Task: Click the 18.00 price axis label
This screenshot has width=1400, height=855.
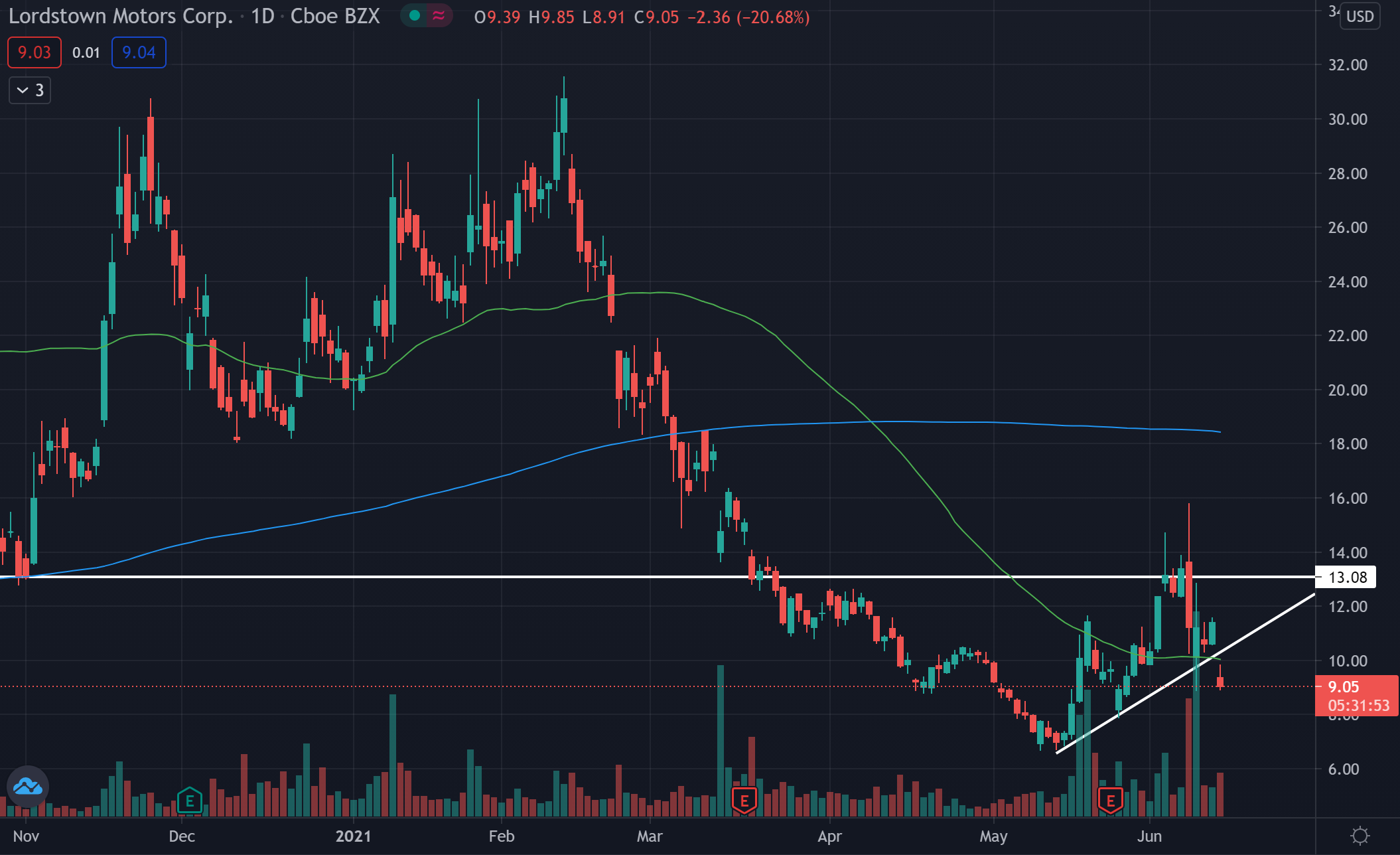Action: point(1348,444)
